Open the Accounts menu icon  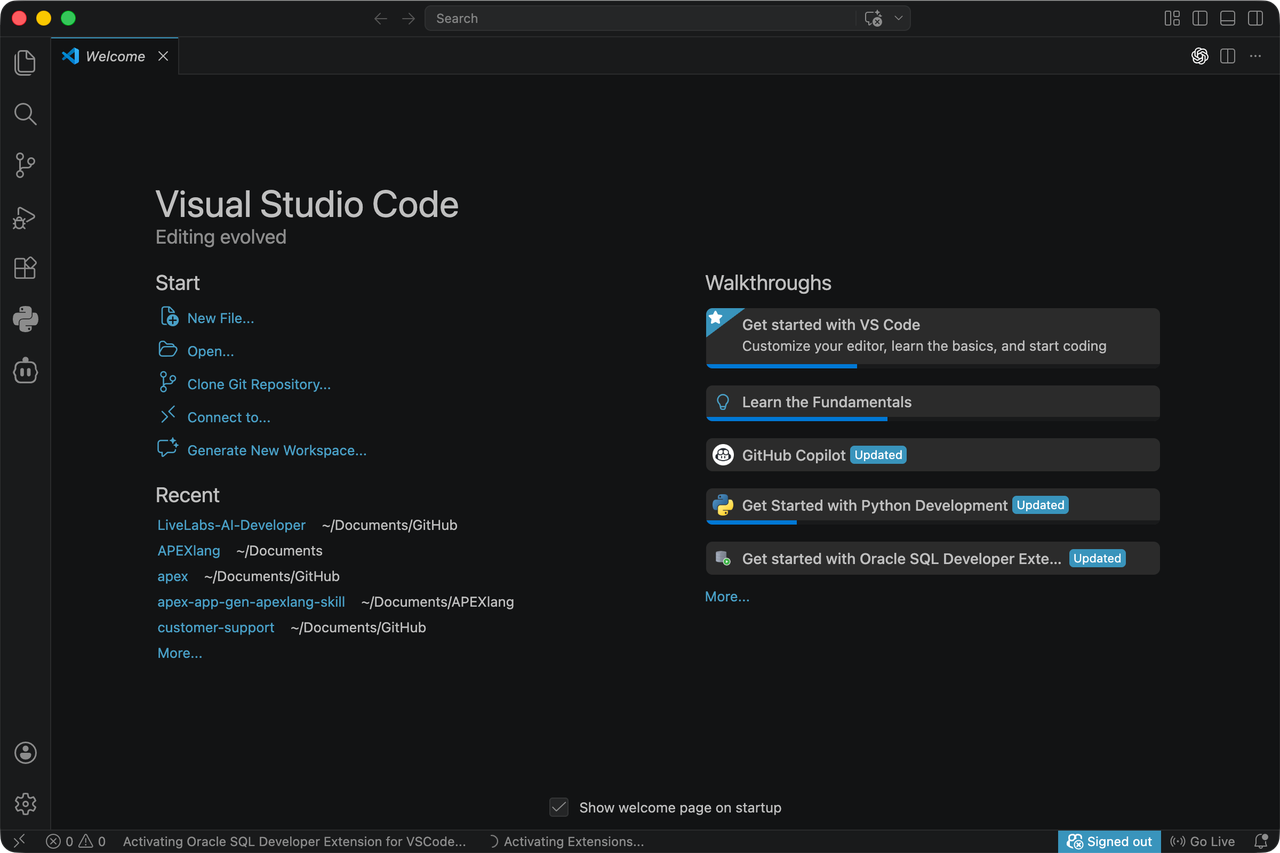coord(25,753)
